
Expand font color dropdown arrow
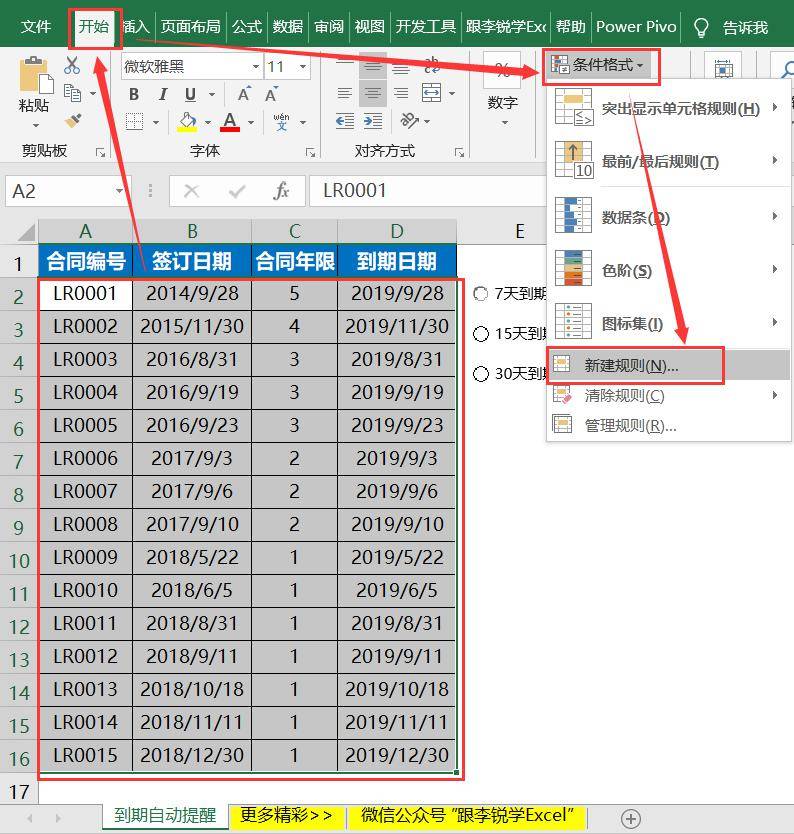tap(250, 122)
